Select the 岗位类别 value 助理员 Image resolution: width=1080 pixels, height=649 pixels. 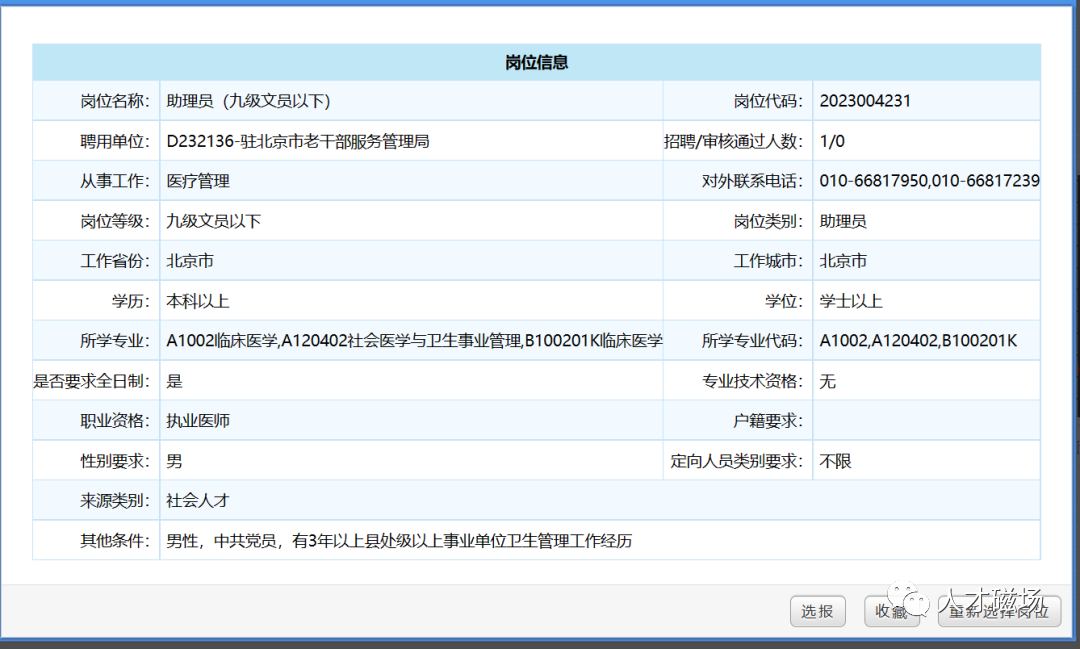(843, 221)
